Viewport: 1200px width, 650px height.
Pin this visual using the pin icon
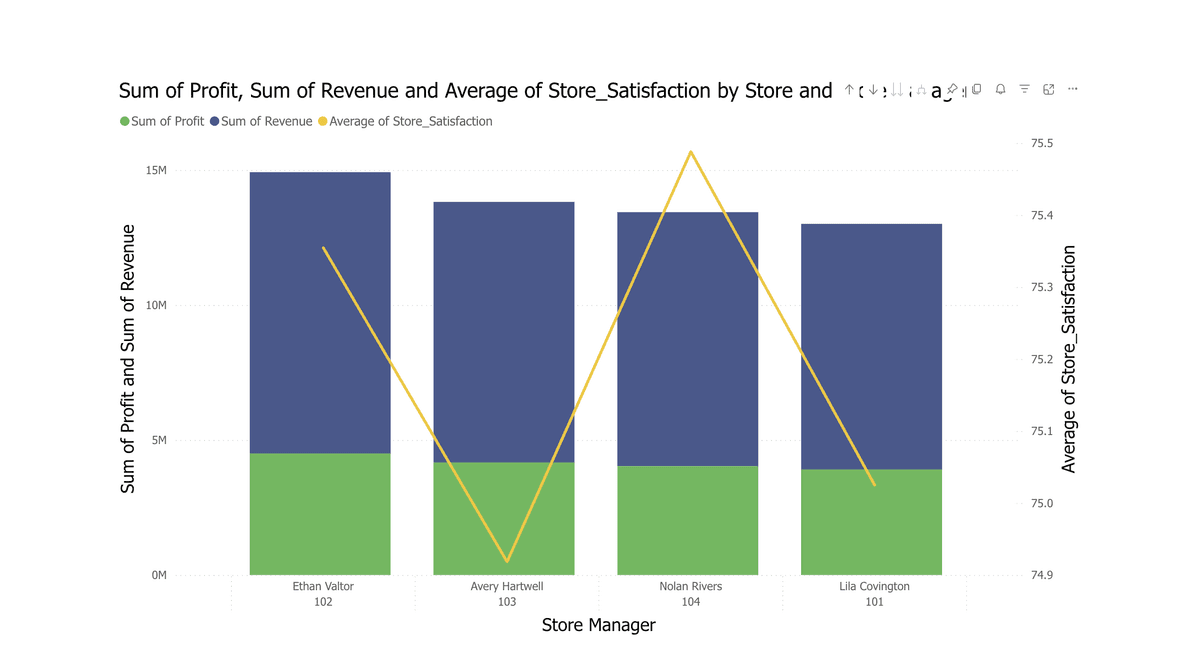(952, 89)
